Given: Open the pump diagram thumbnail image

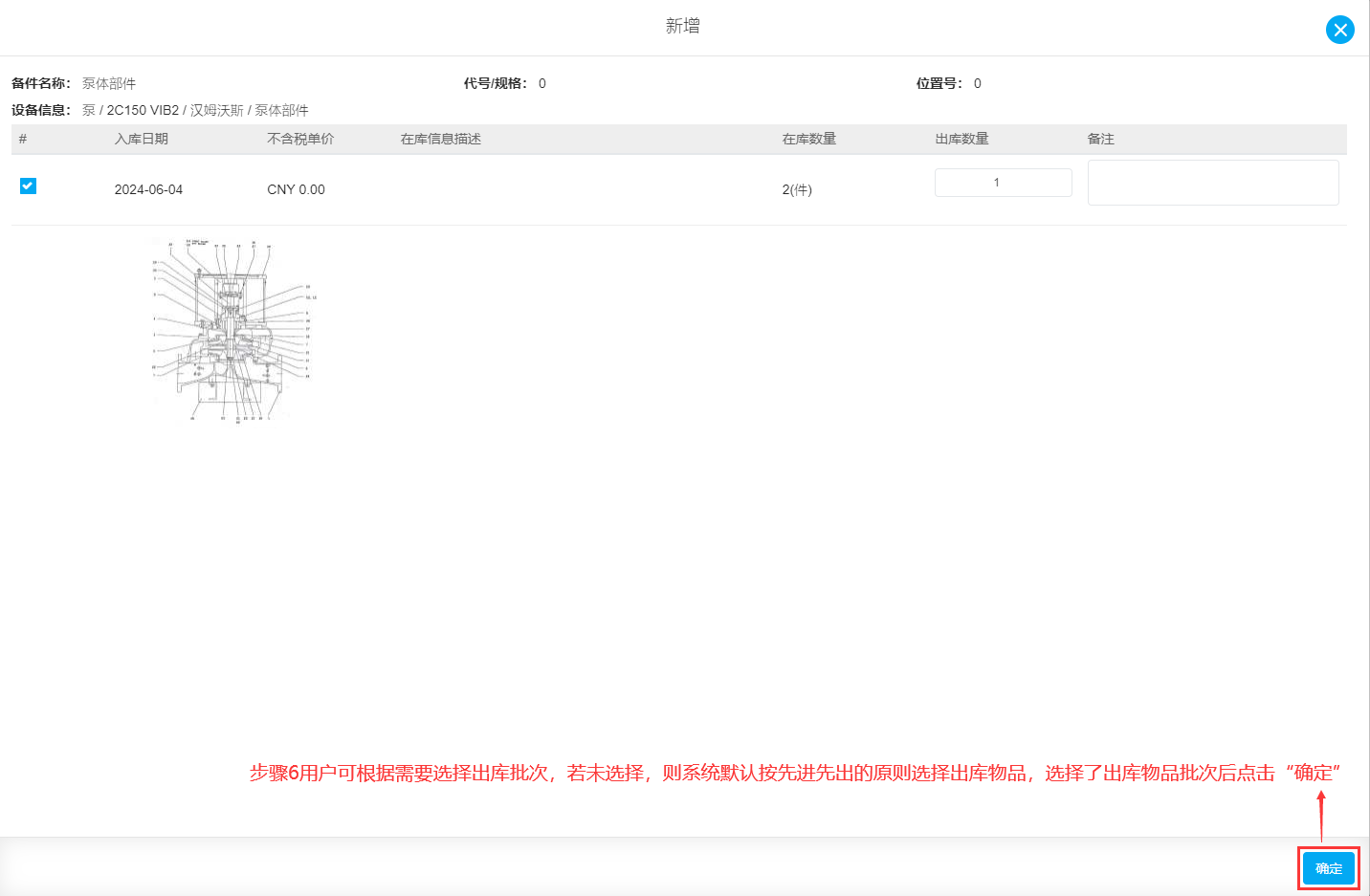Looking at the screenshot, I should point(232,330).
